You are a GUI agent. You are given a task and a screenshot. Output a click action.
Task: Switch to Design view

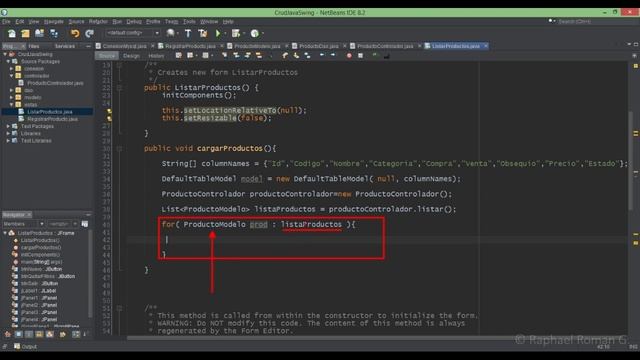(131, 56)
